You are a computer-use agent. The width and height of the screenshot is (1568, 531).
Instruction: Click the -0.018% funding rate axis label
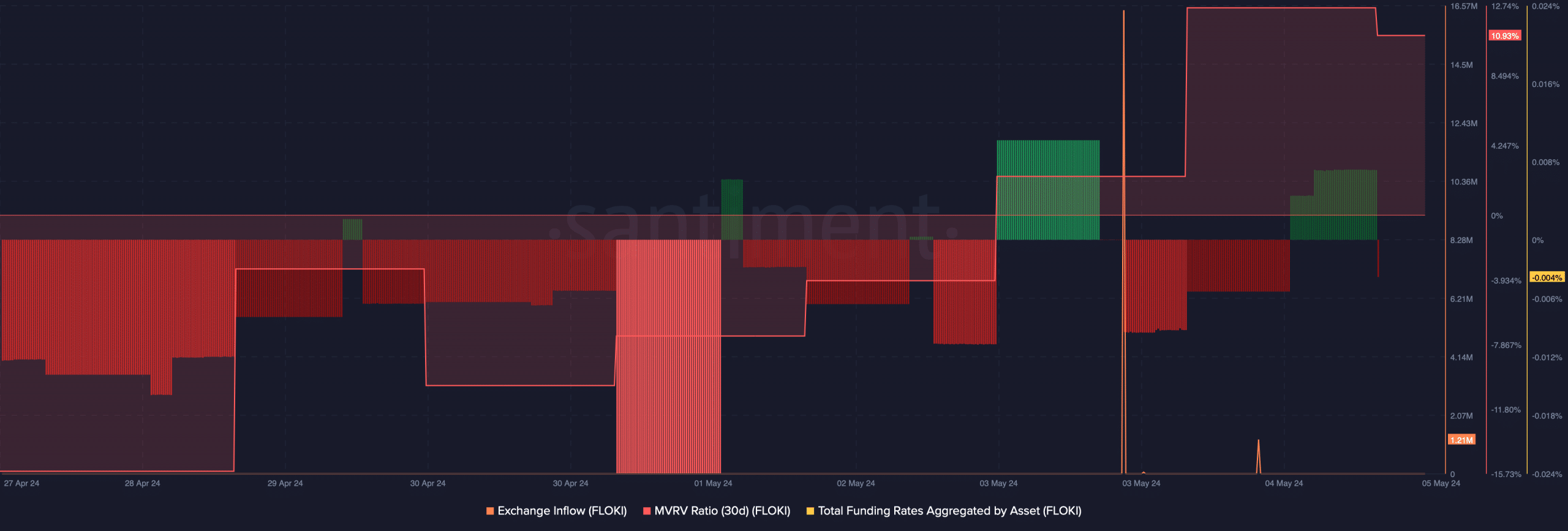point(1547,416)
